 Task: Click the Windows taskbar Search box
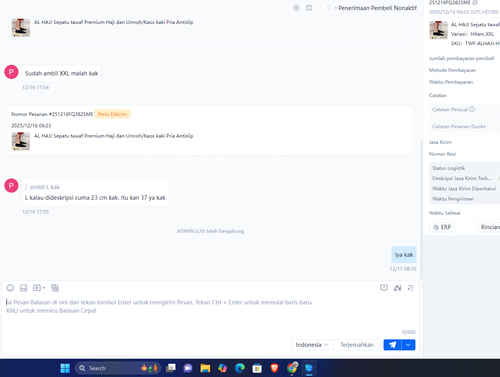point(118,368)
